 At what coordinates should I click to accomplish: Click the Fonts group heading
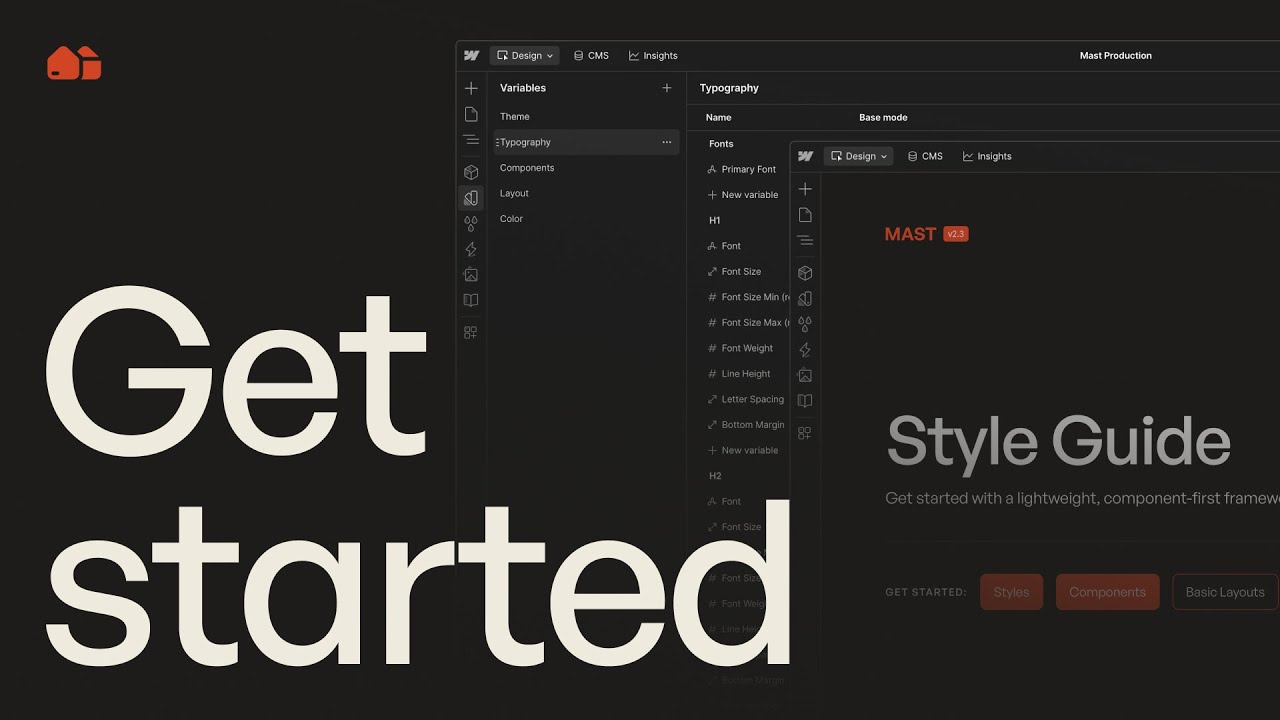[x=721, y=144]
